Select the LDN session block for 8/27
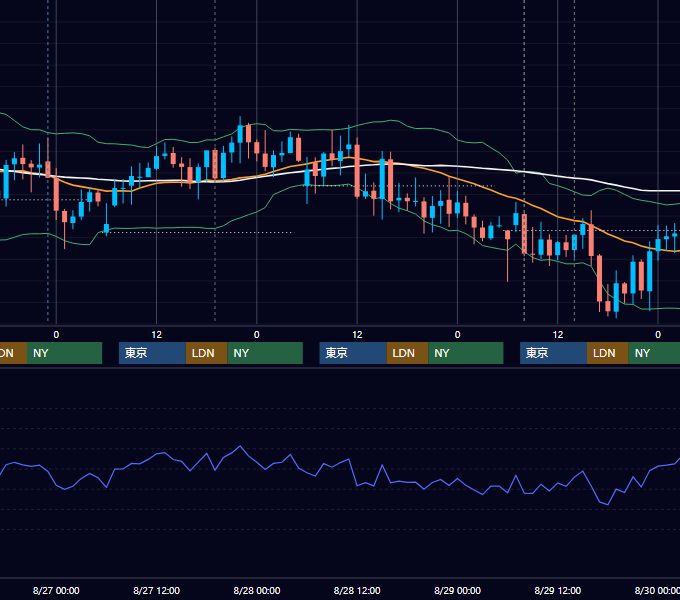Viewport: 680px width, 600px height. click(206, 353)
